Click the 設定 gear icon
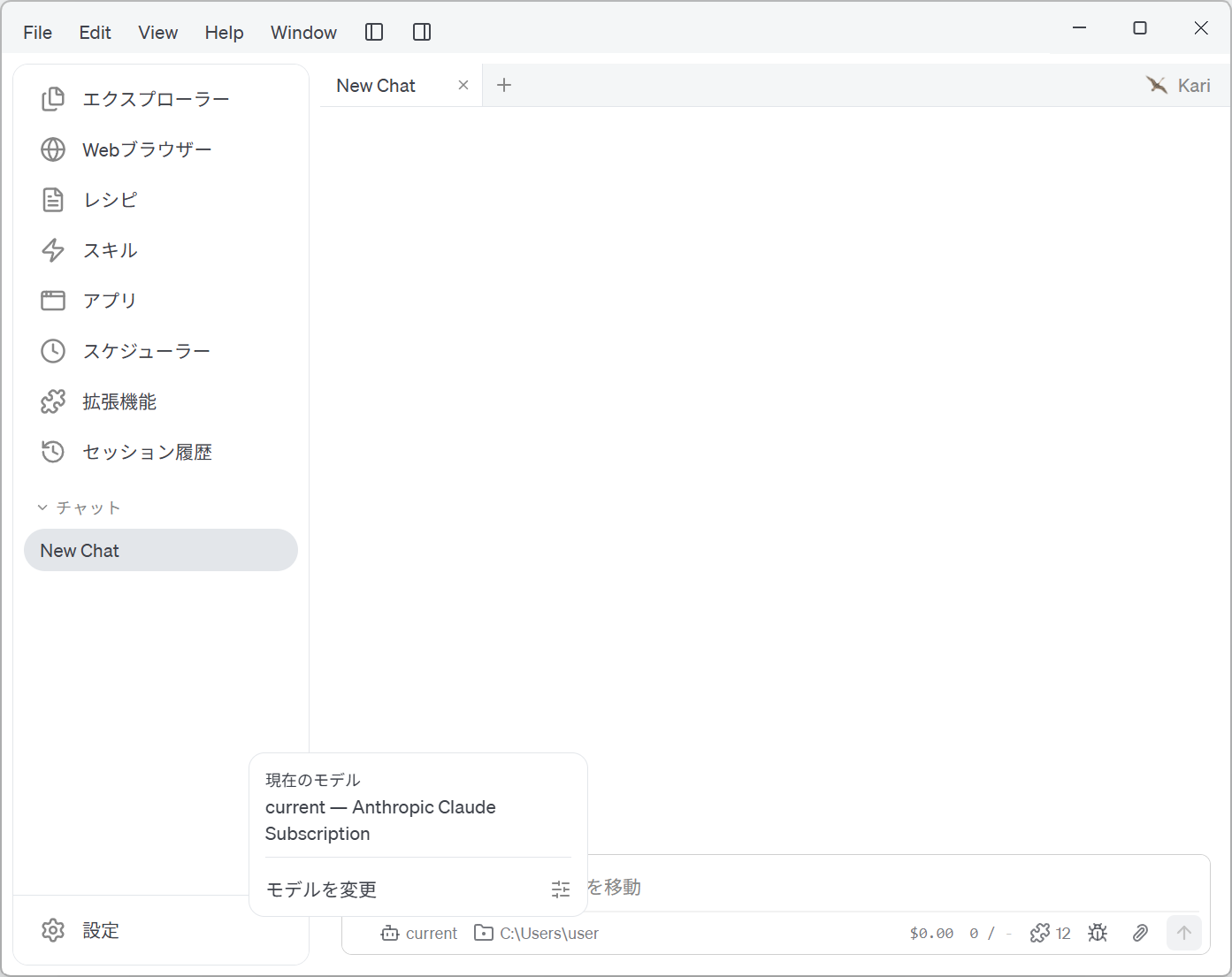Image resolution: width=1232 pixels, height=977 pixels. 53,930
